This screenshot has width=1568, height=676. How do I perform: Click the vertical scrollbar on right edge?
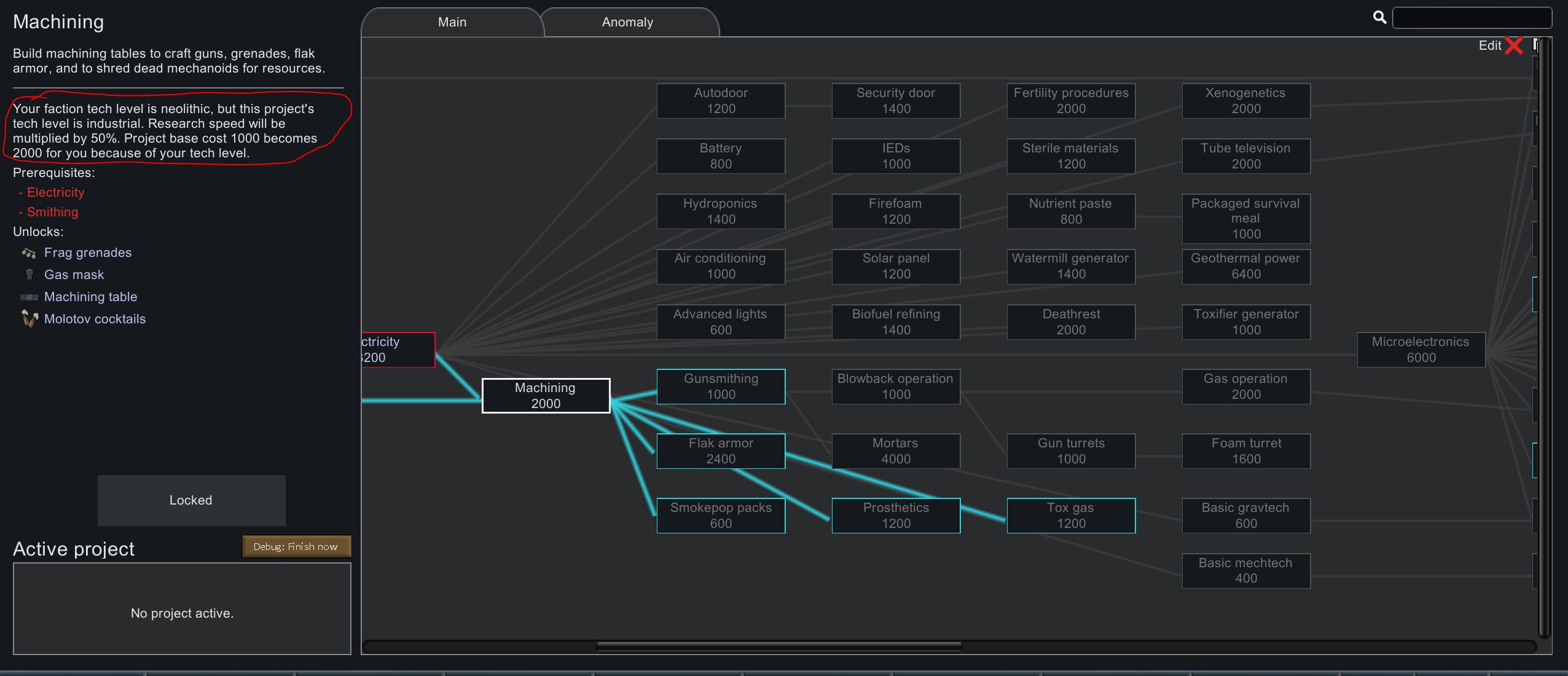click(1544, 338)
